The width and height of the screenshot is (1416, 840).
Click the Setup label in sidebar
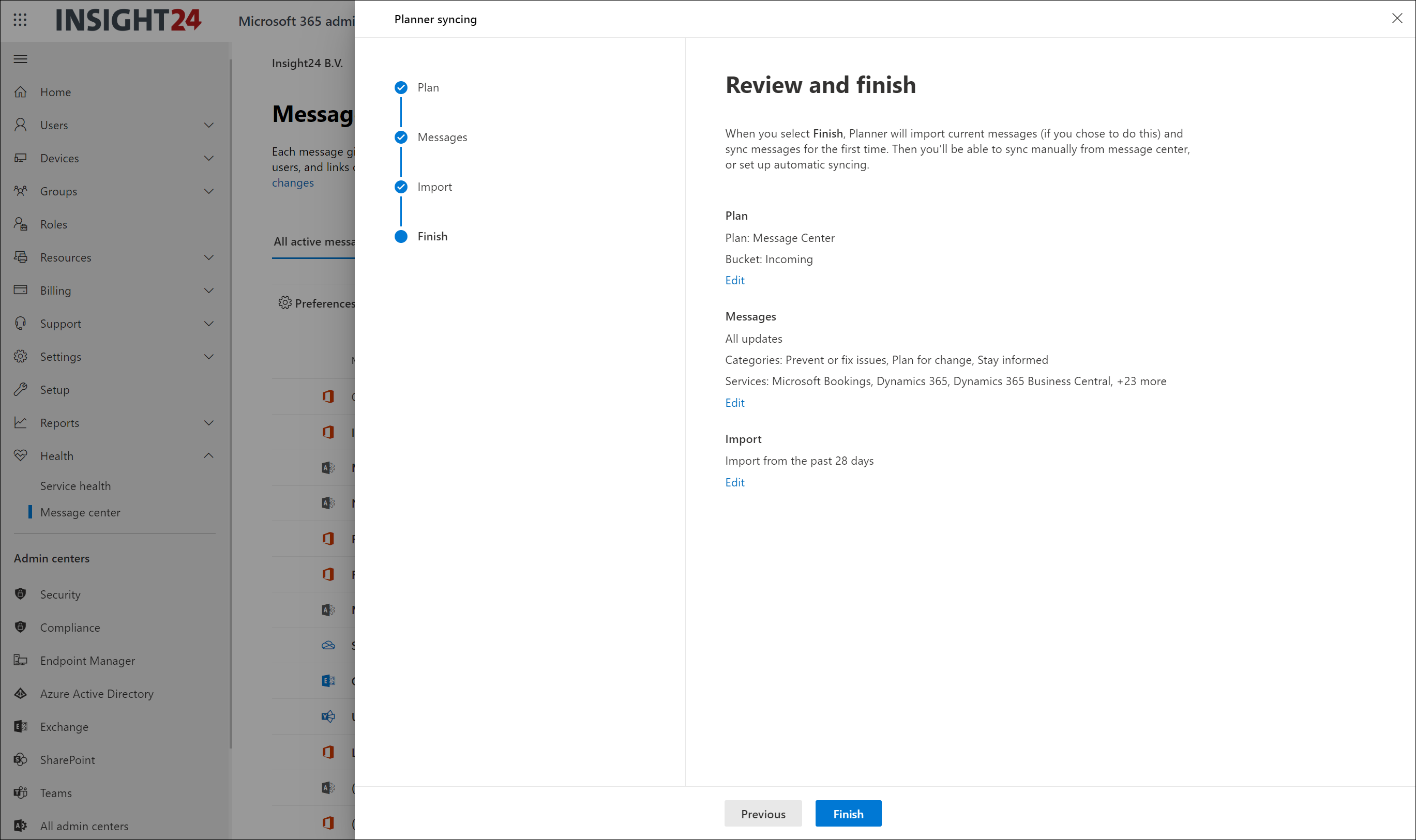(54, 390)
